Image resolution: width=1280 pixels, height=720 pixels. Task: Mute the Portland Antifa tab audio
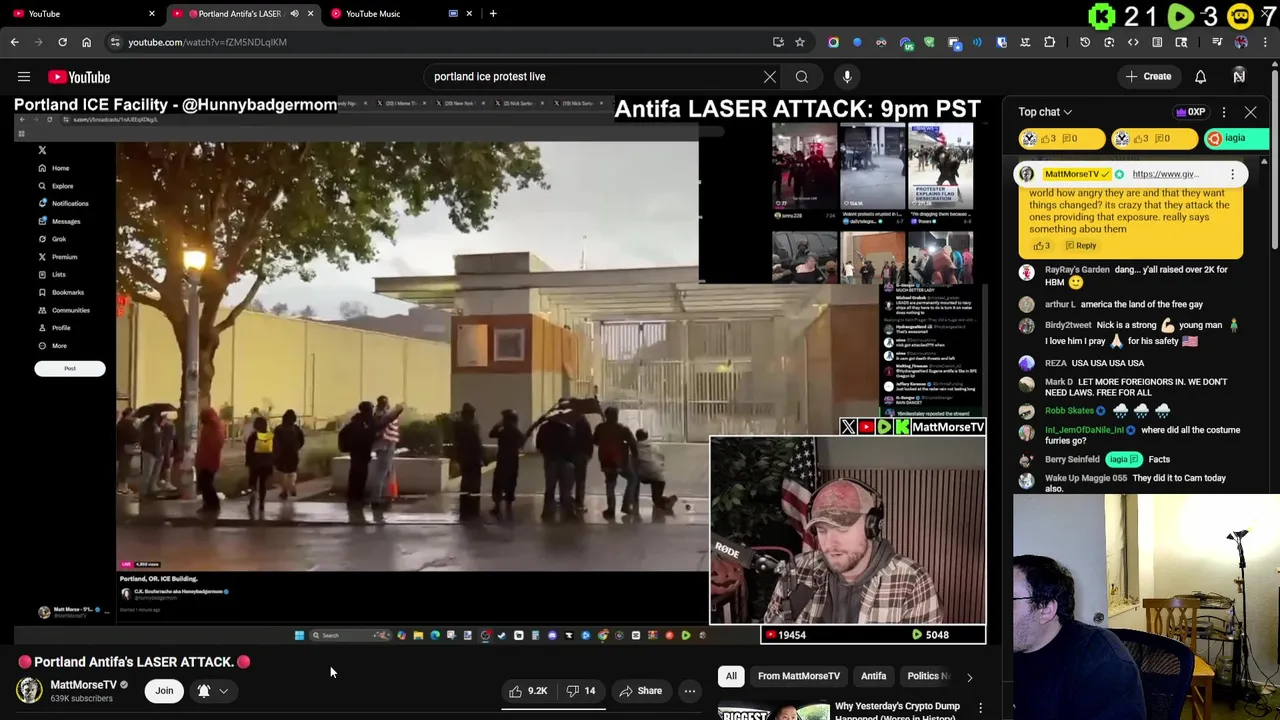294,14
